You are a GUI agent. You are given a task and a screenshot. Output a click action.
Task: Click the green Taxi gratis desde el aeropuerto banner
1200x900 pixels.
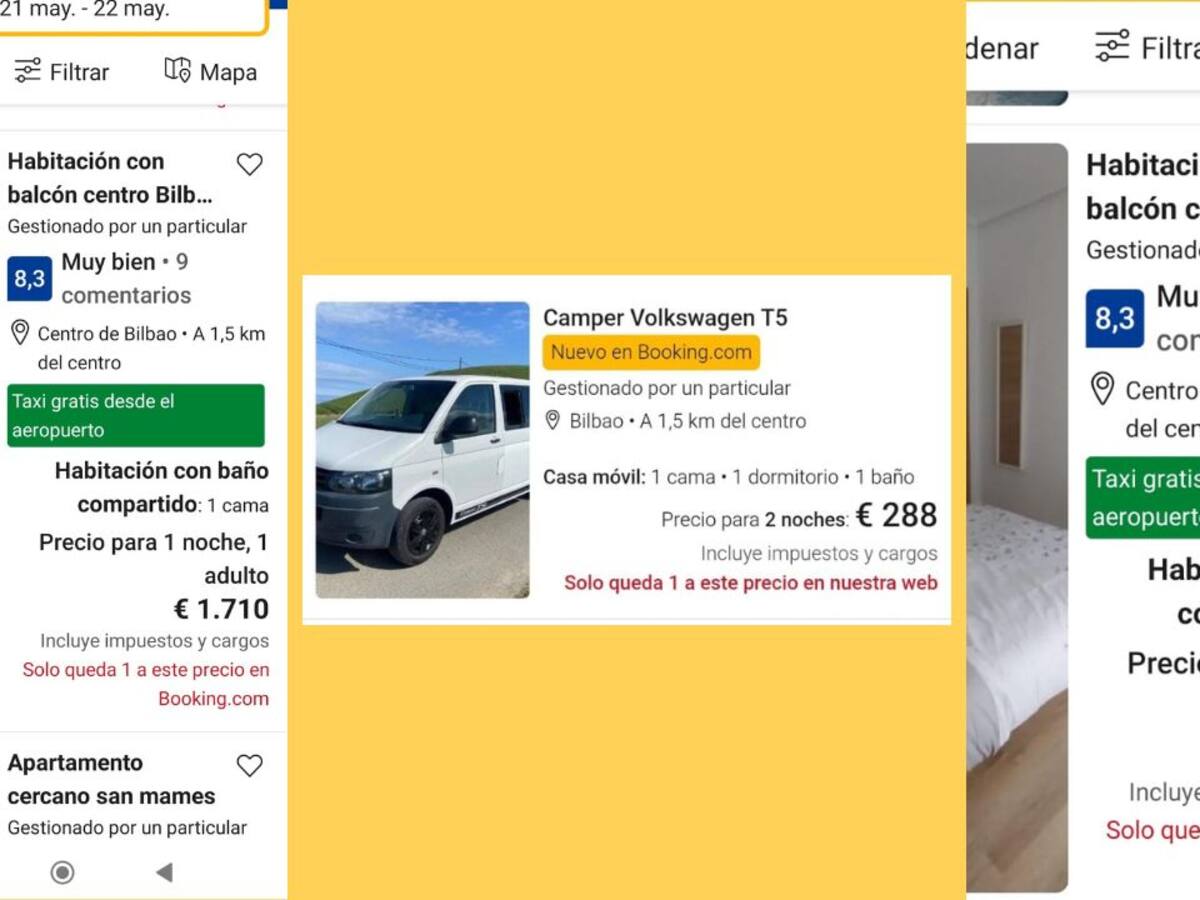(136, 415)
